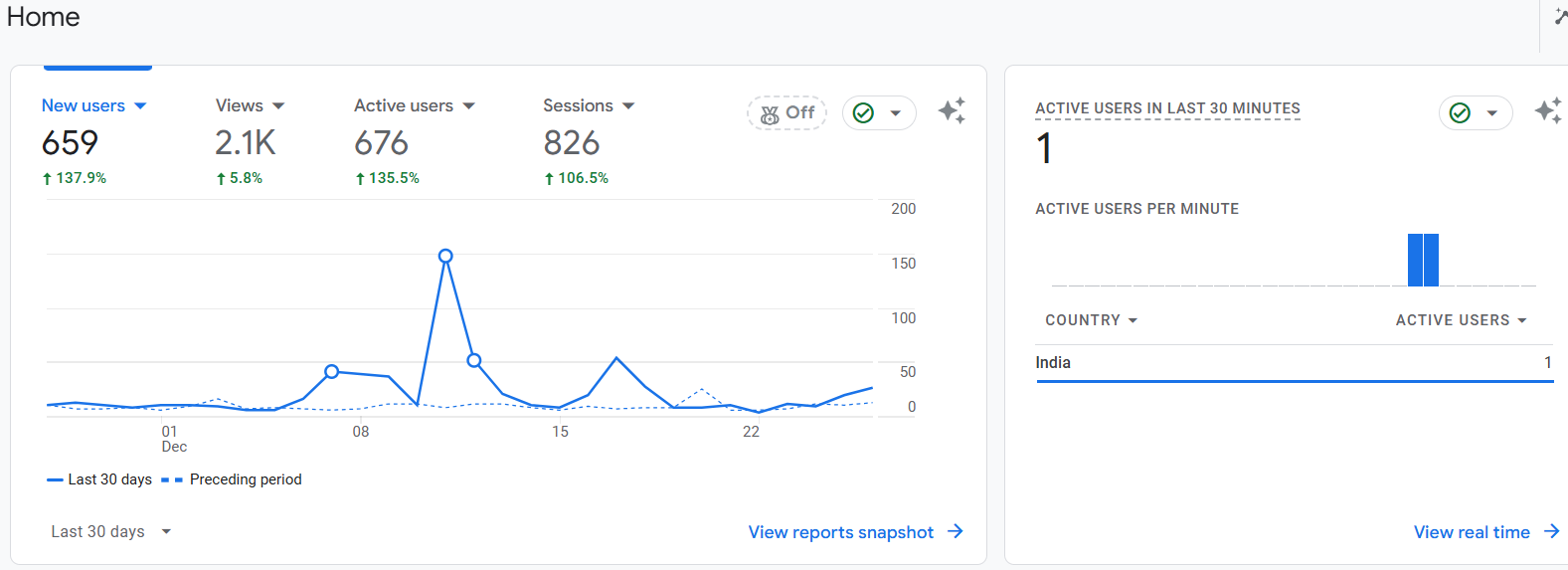Open the View real time link
Image resolution: width=1568 pixels, height=570 pixels.
(1472, 532)
